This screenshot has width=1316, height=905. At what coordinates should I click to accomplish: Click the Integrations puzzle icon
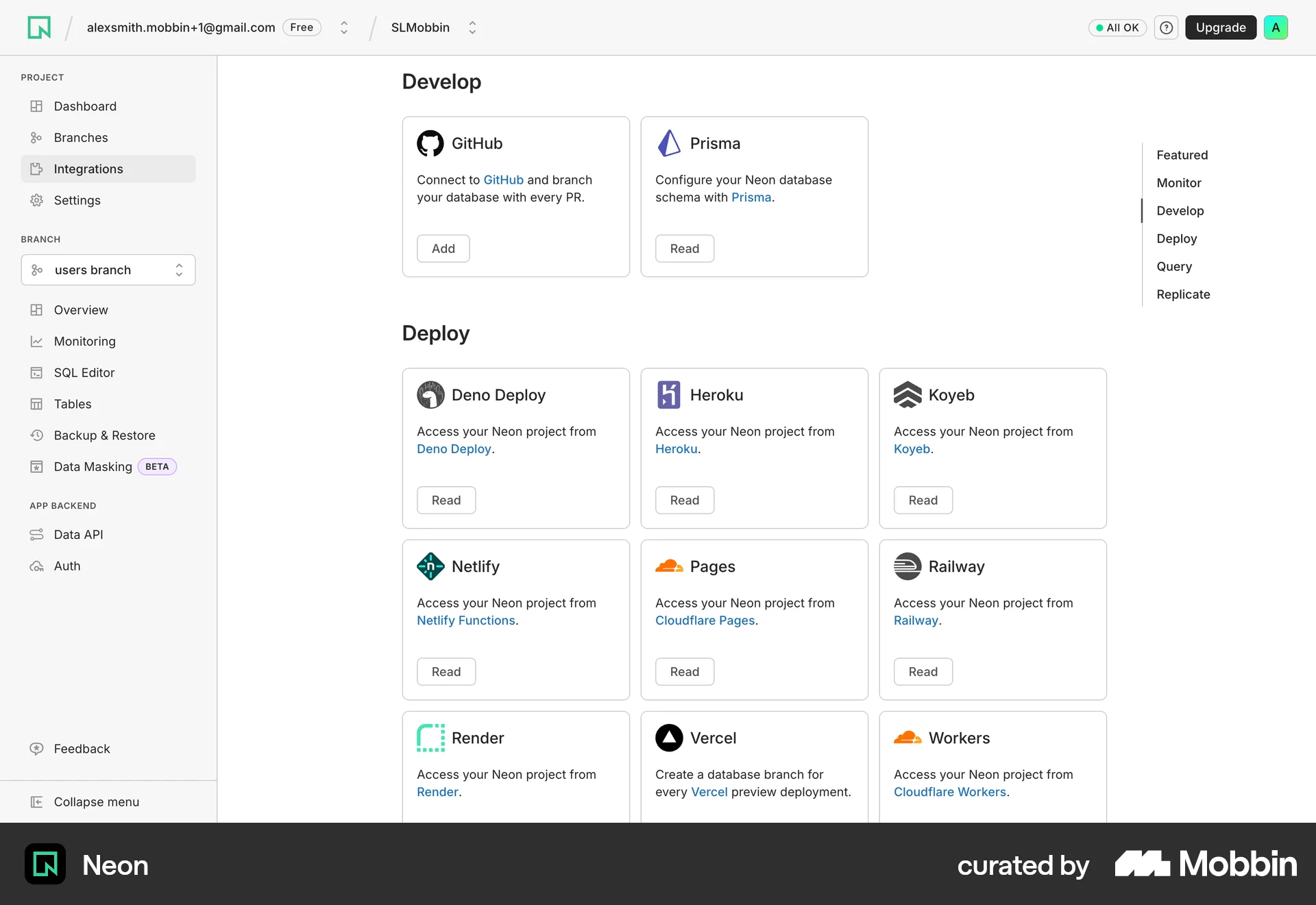pos(36,169)
